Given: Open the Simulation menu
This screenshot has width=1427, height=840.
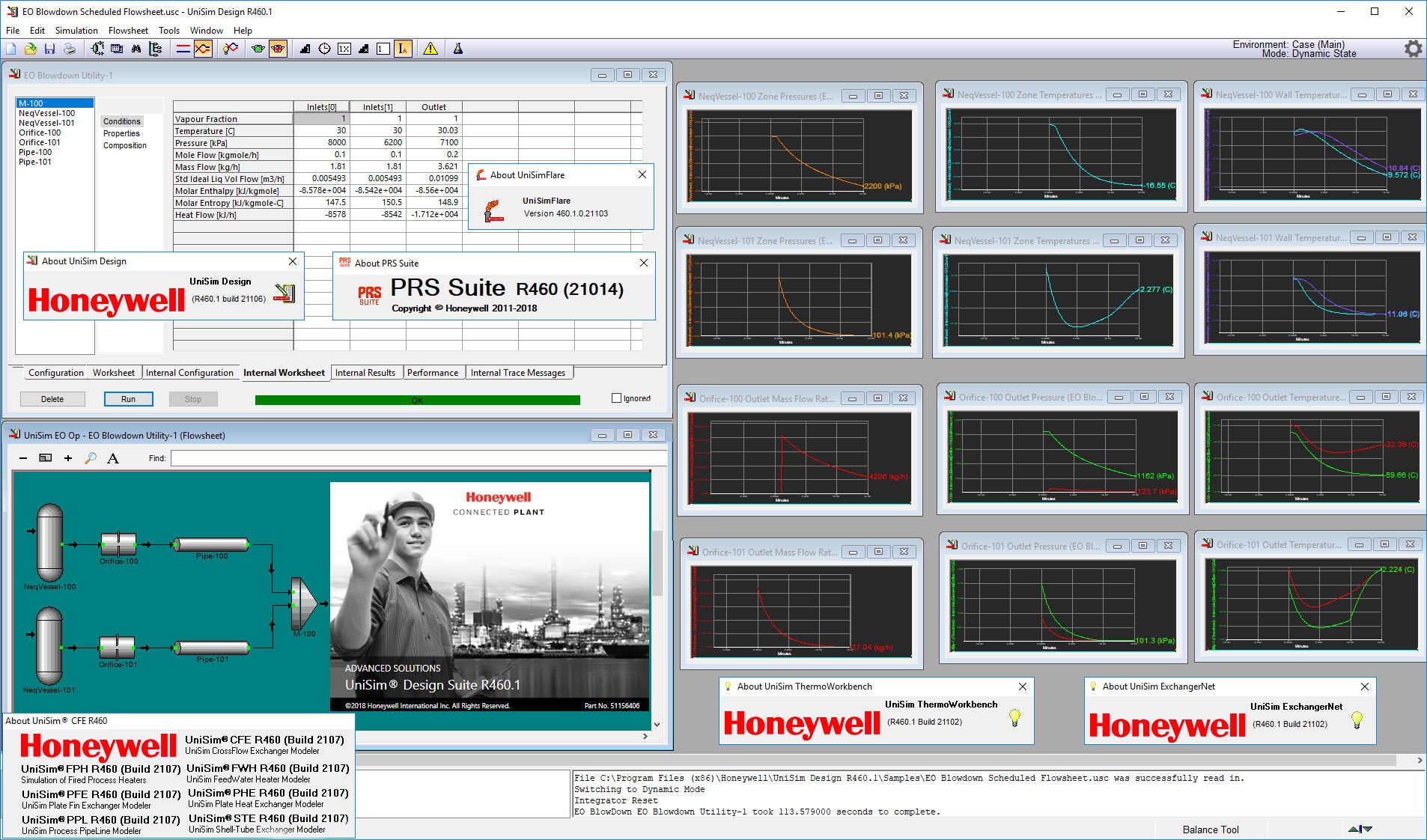Looking at the screenshot, I should pyautogui.click(x=76, y=31).
